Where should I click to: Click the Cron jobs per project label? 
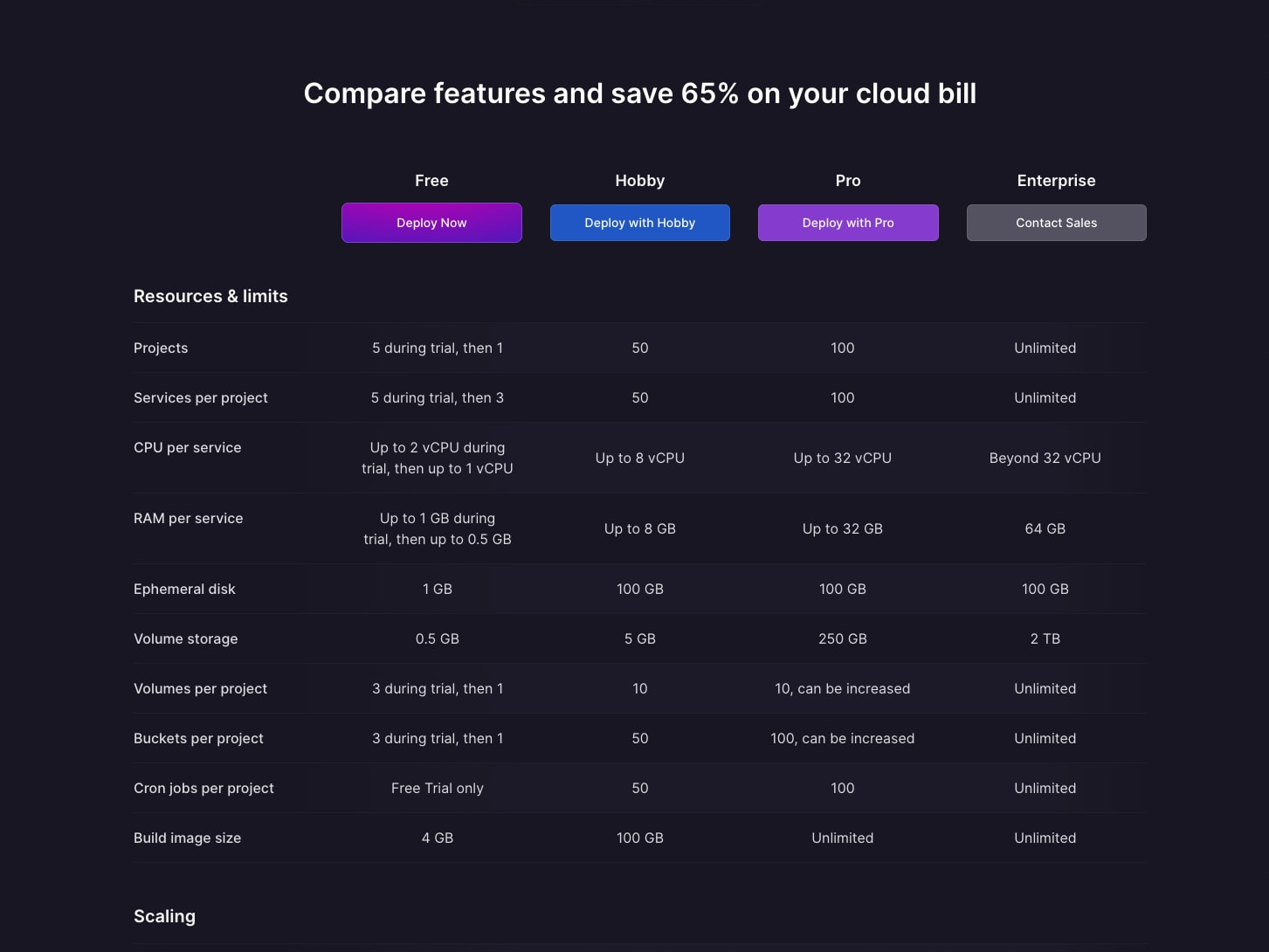click(x=203, y=788)
